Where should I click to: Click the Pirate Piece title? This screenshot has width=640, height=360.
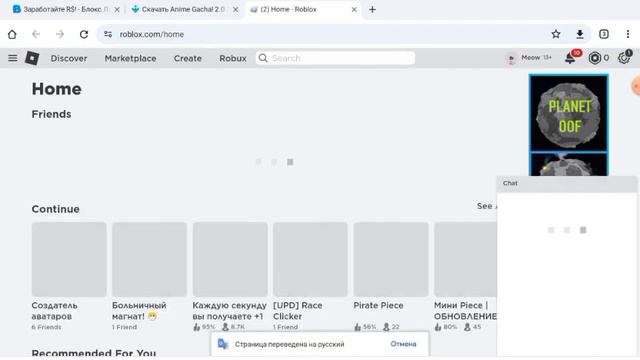(378, 305)
